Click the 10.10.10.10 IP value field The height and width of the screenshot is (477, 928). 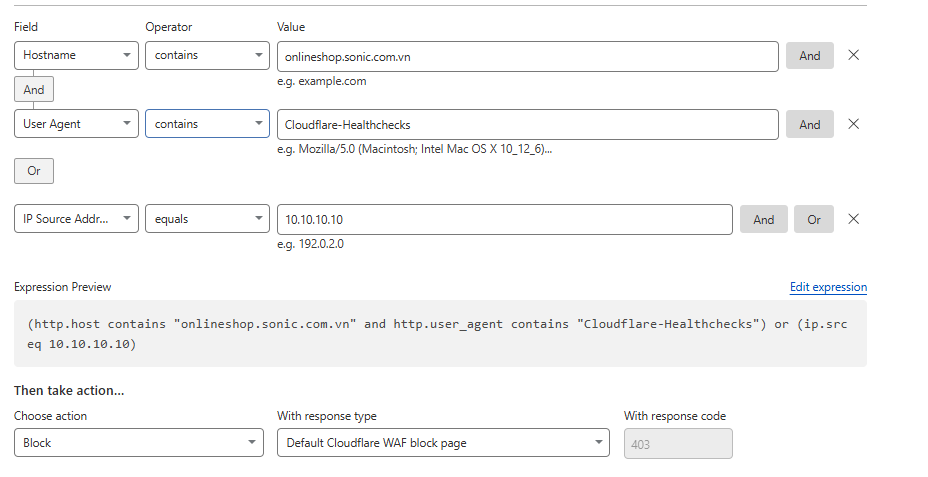coord(504,220)
